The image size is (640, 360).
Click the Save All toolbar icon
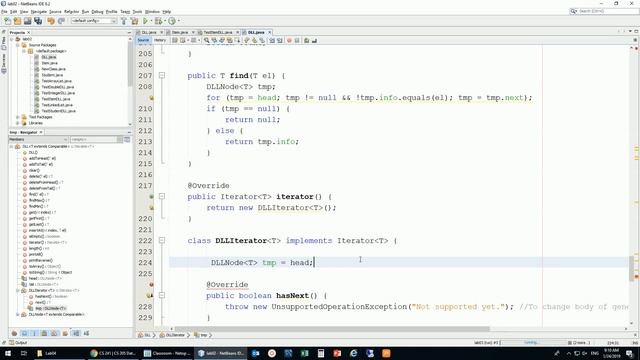click(x=38, y=21)
